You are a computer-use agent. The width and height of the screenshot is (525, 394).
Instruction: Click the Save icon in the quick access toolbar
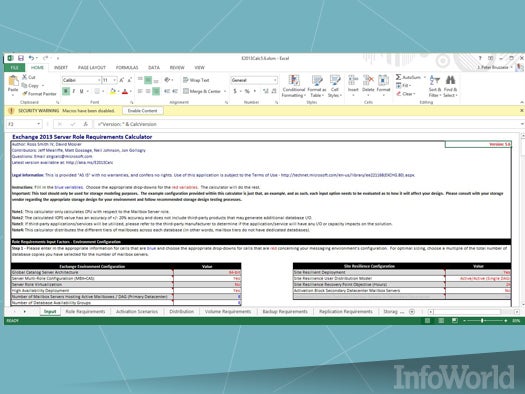tap(21, 58)
